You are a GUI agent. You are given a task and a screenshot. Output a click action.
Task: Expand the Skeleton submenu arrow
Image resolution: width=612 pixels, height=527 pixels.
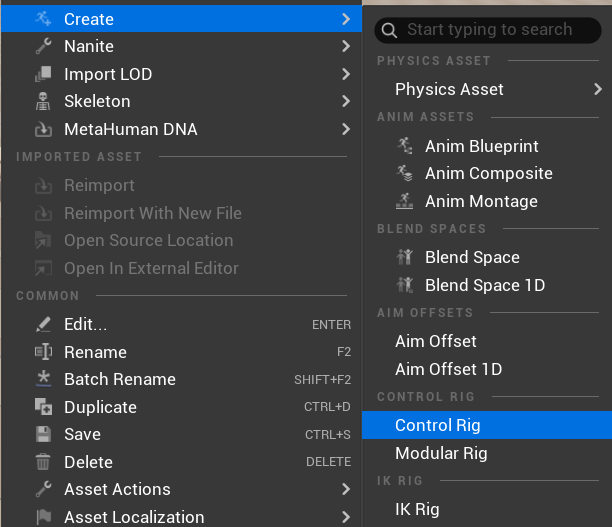[x=345, y=101]
